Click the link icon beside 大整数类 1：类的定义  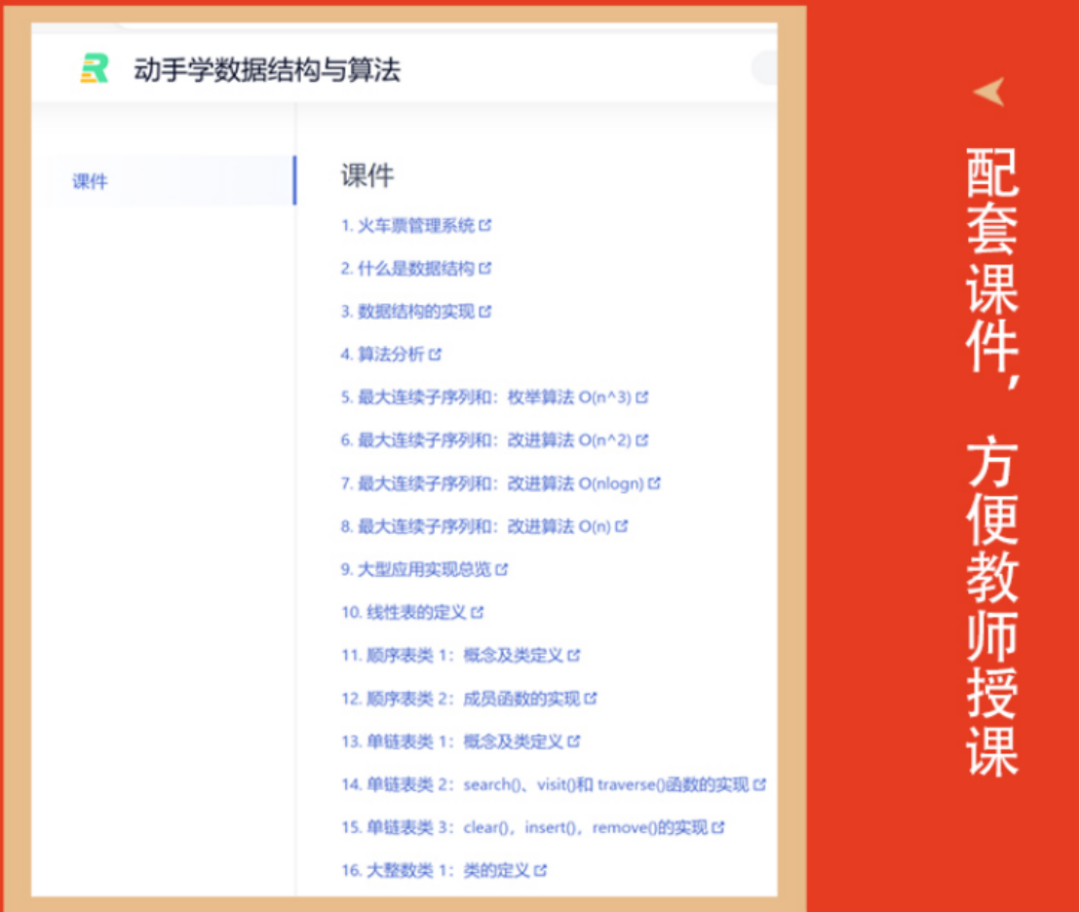(x=540, y=870)
